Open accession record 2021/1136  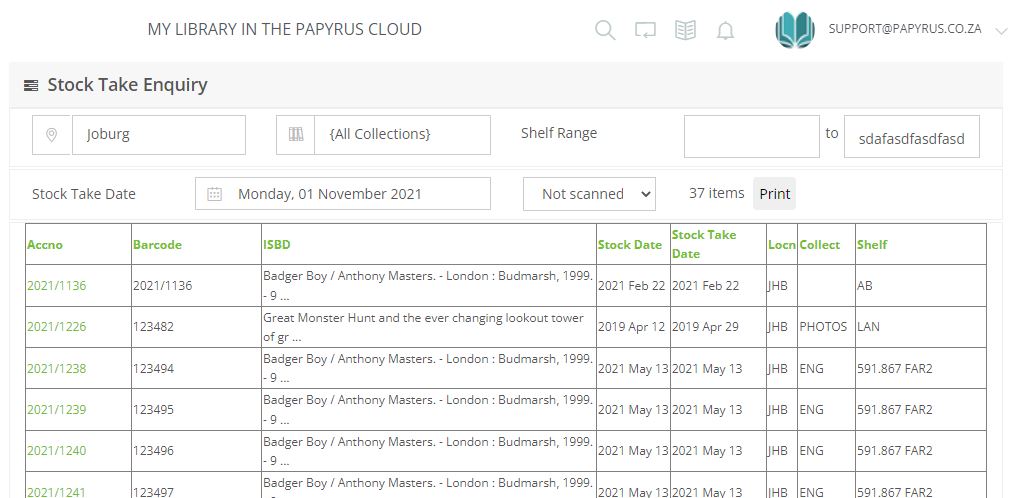click(x=57, y=285)
